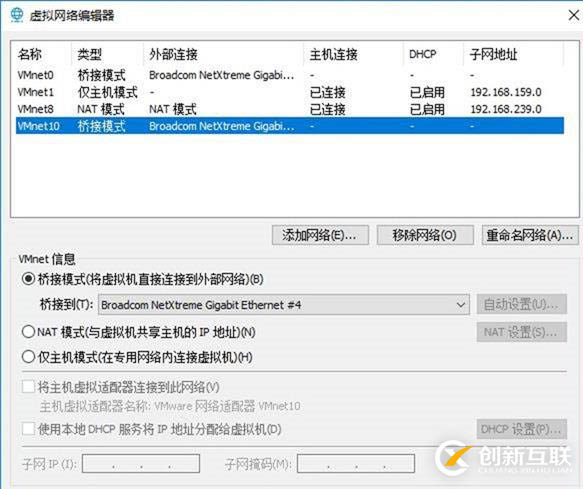
Task: Click the 重命名网络(A)... button
Action: (530, 235)
